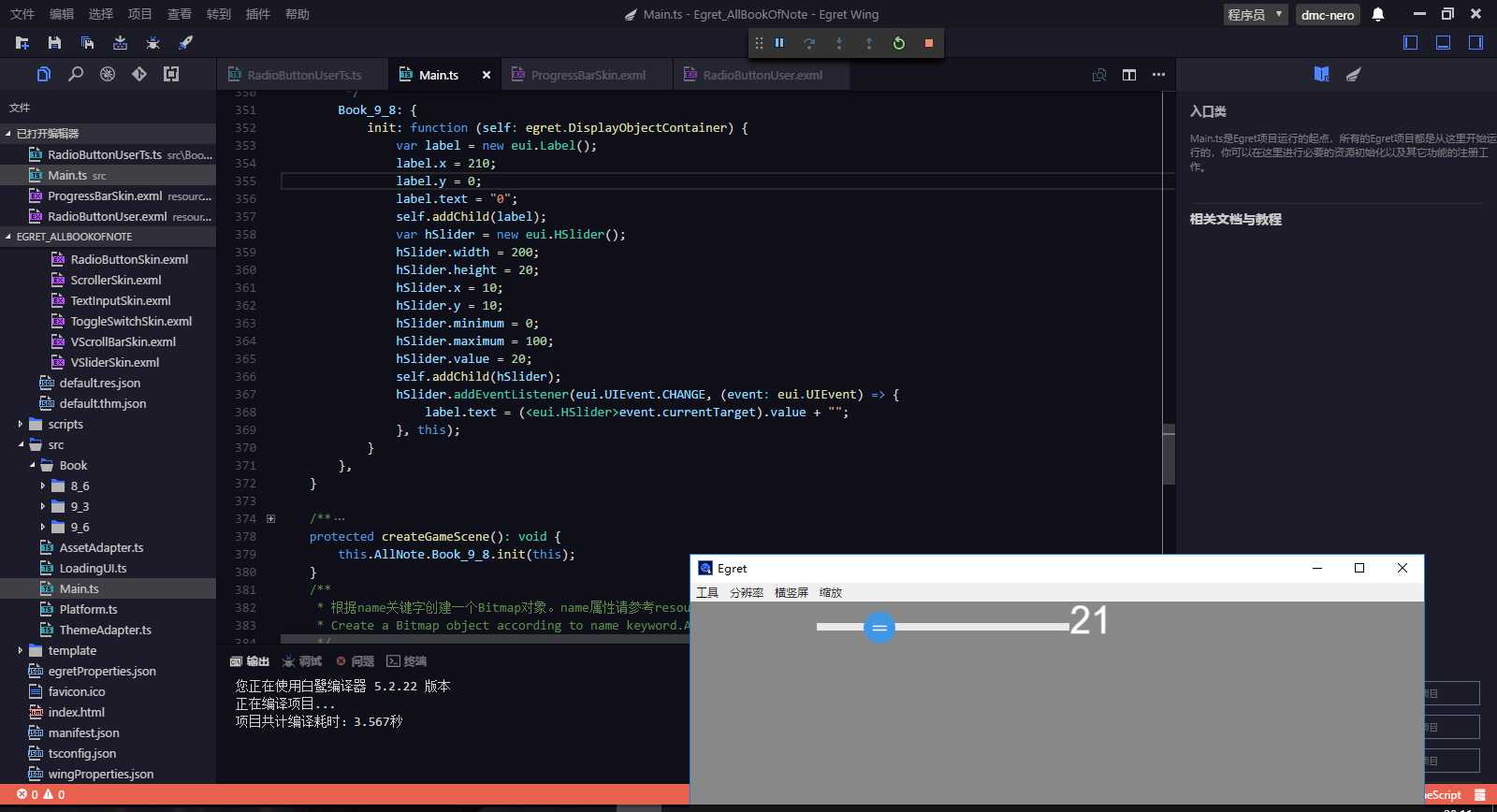Click the new project toolbar icon
This screenshot has height=812, width=1497.
(x=22, y=43)
